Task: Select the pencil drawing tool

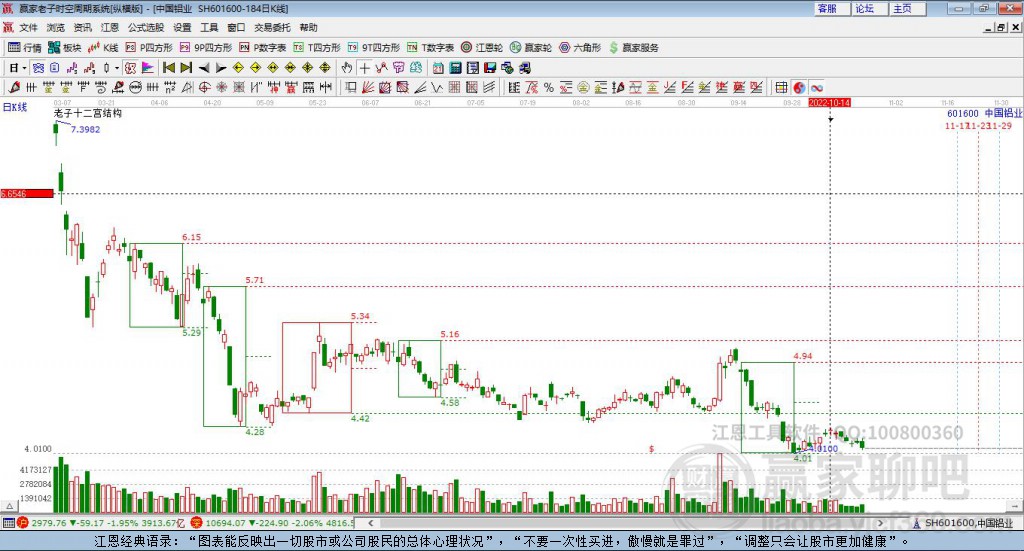Action: 14,87
